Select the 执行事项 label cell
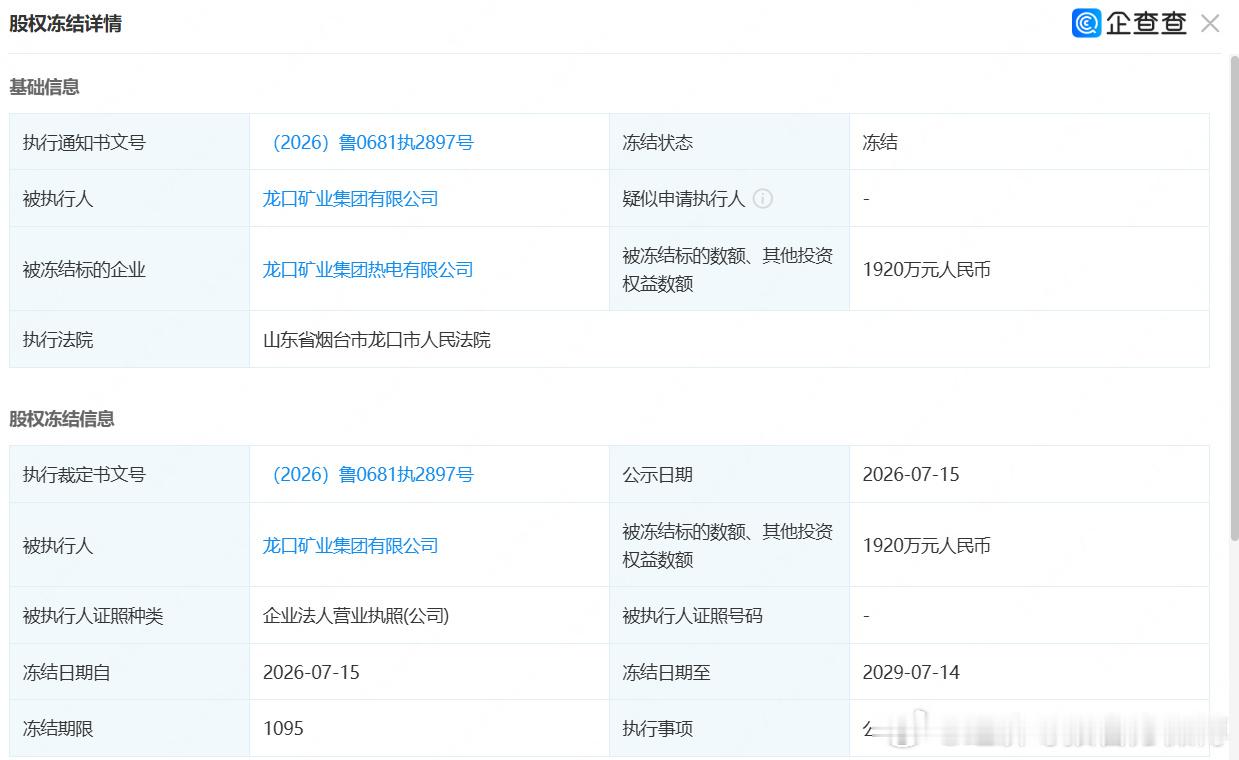The image size is (1239, 760). point(730,728)
